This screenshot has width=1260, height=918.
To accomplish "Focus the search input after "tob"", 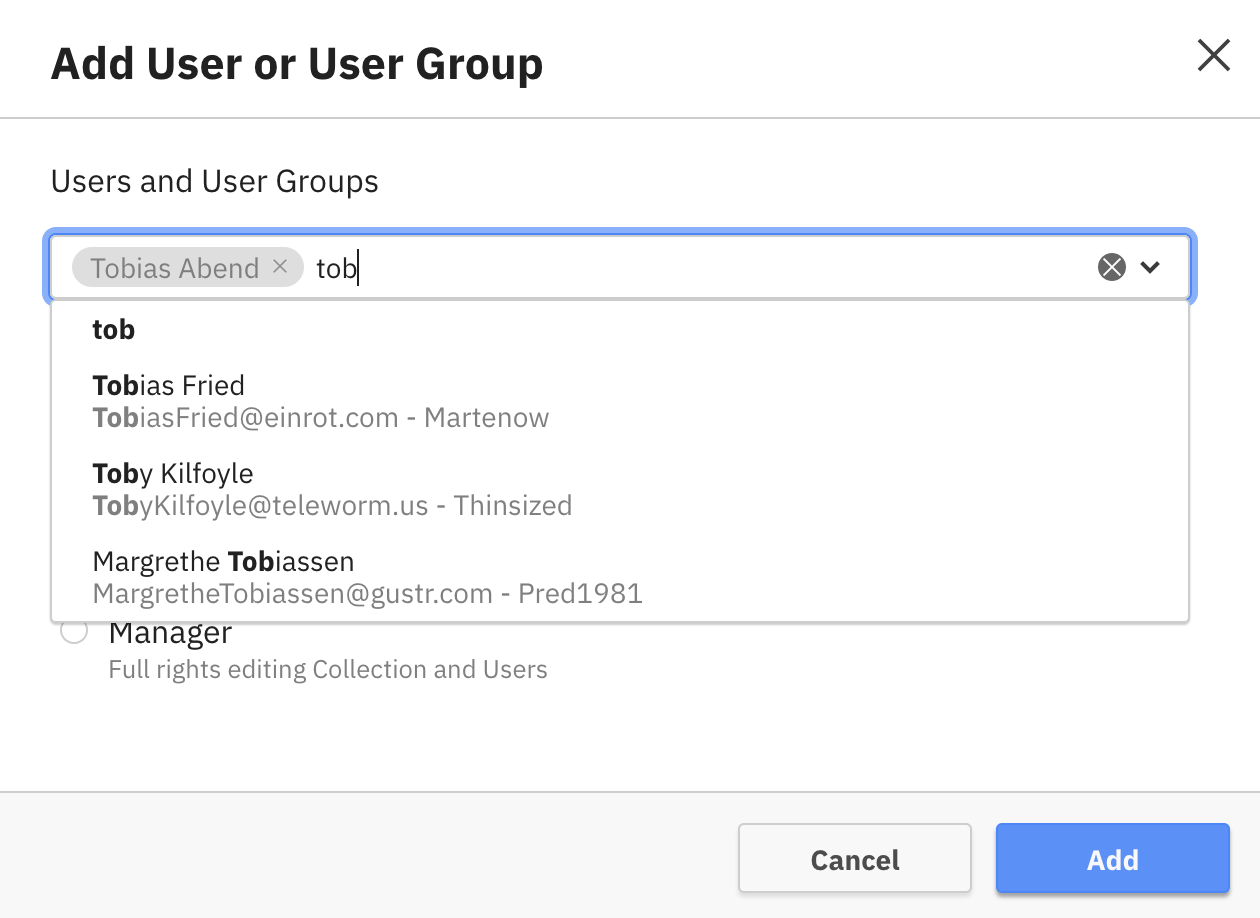I will [700, 268].
